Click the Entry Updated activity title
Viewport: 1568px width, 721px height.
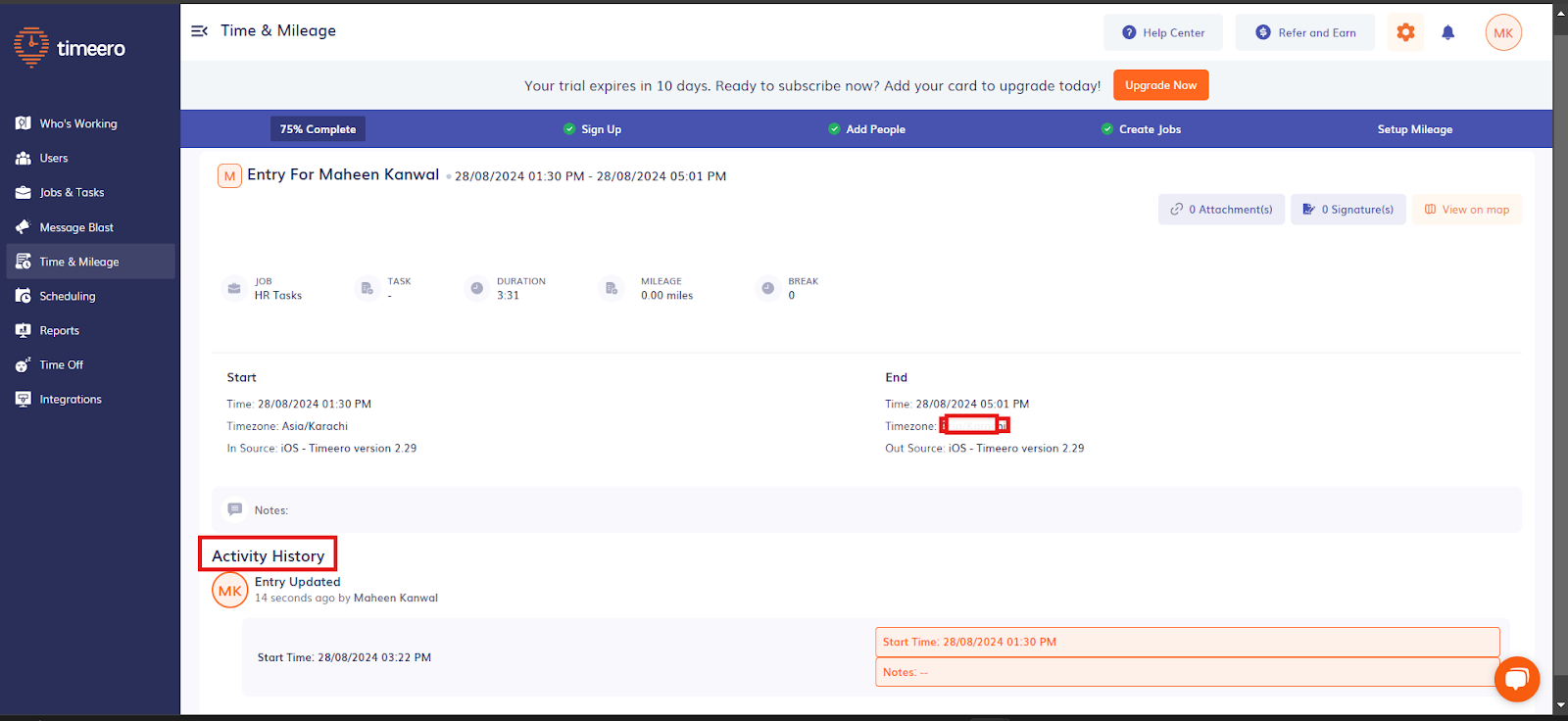[298, 582]
